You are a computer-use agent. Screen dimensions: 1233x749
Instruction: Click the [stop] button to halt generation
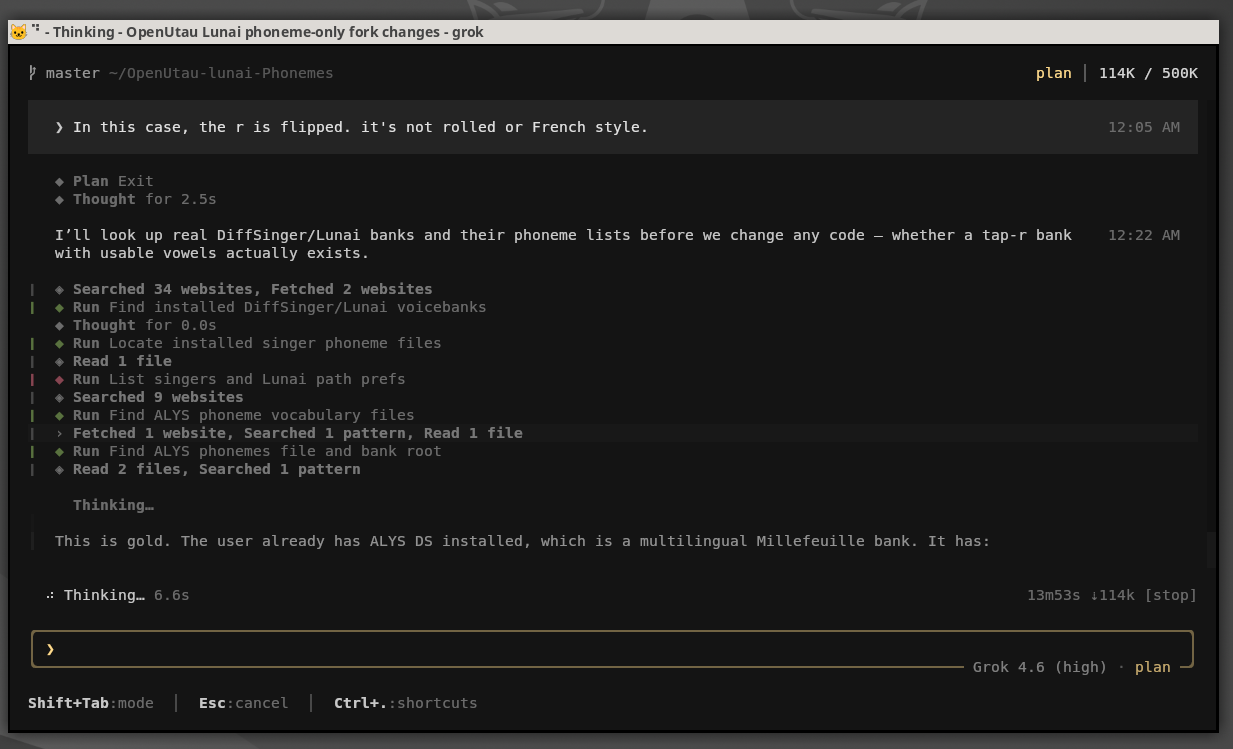[1170, 595]
